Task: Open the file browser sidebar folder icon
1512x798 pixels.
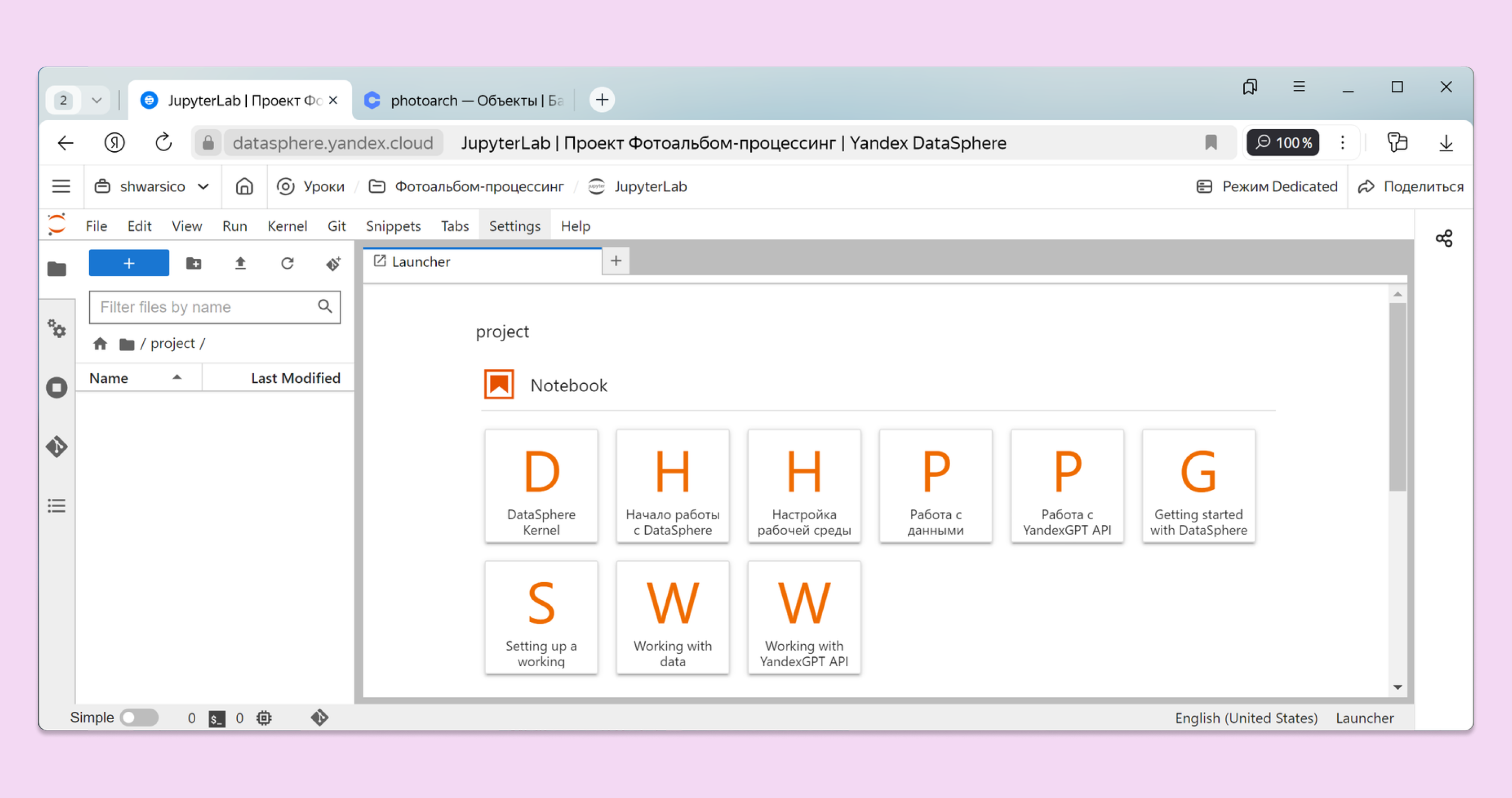Action: tap(57, 269)
